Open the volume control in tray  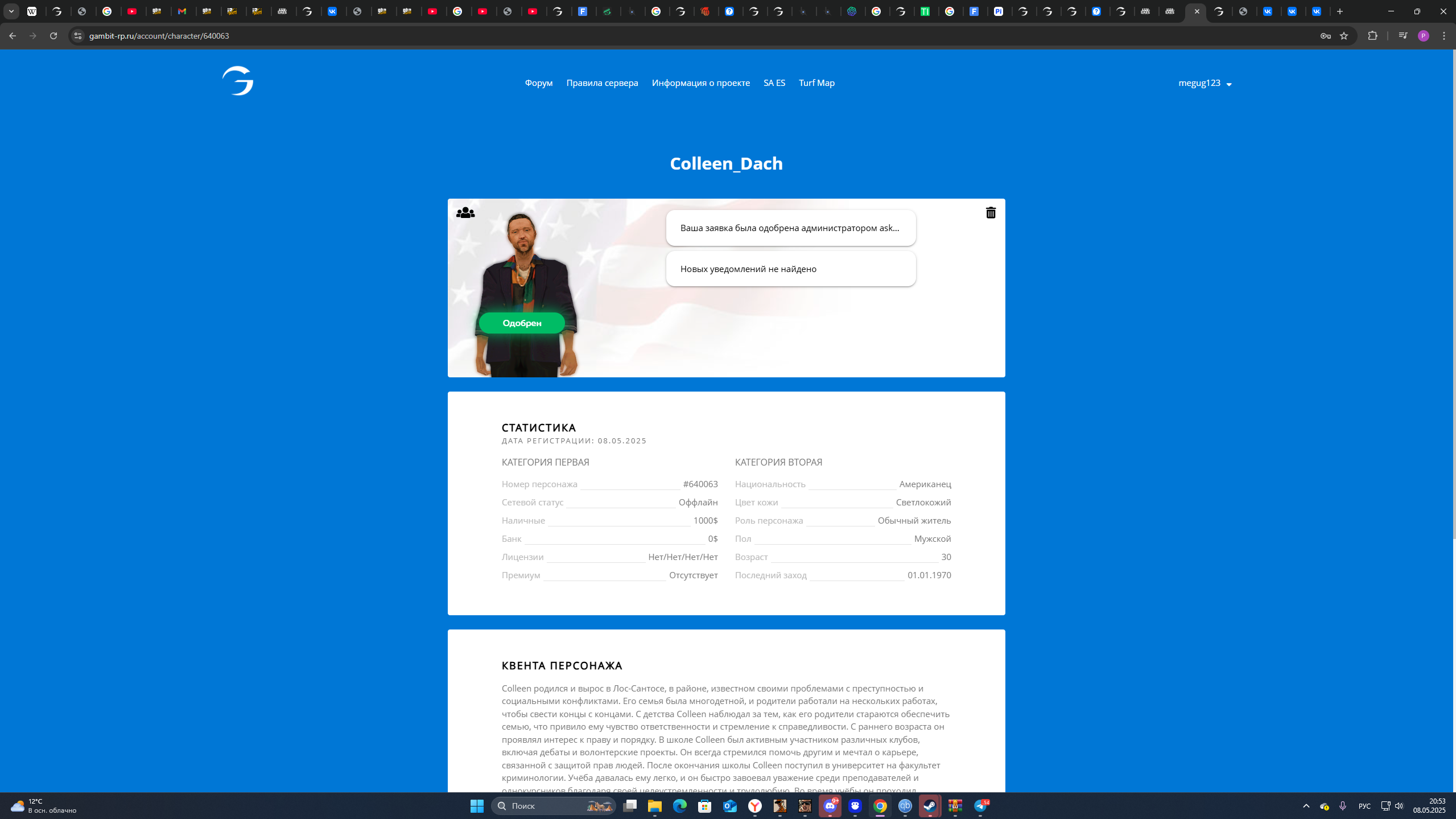1399,806
